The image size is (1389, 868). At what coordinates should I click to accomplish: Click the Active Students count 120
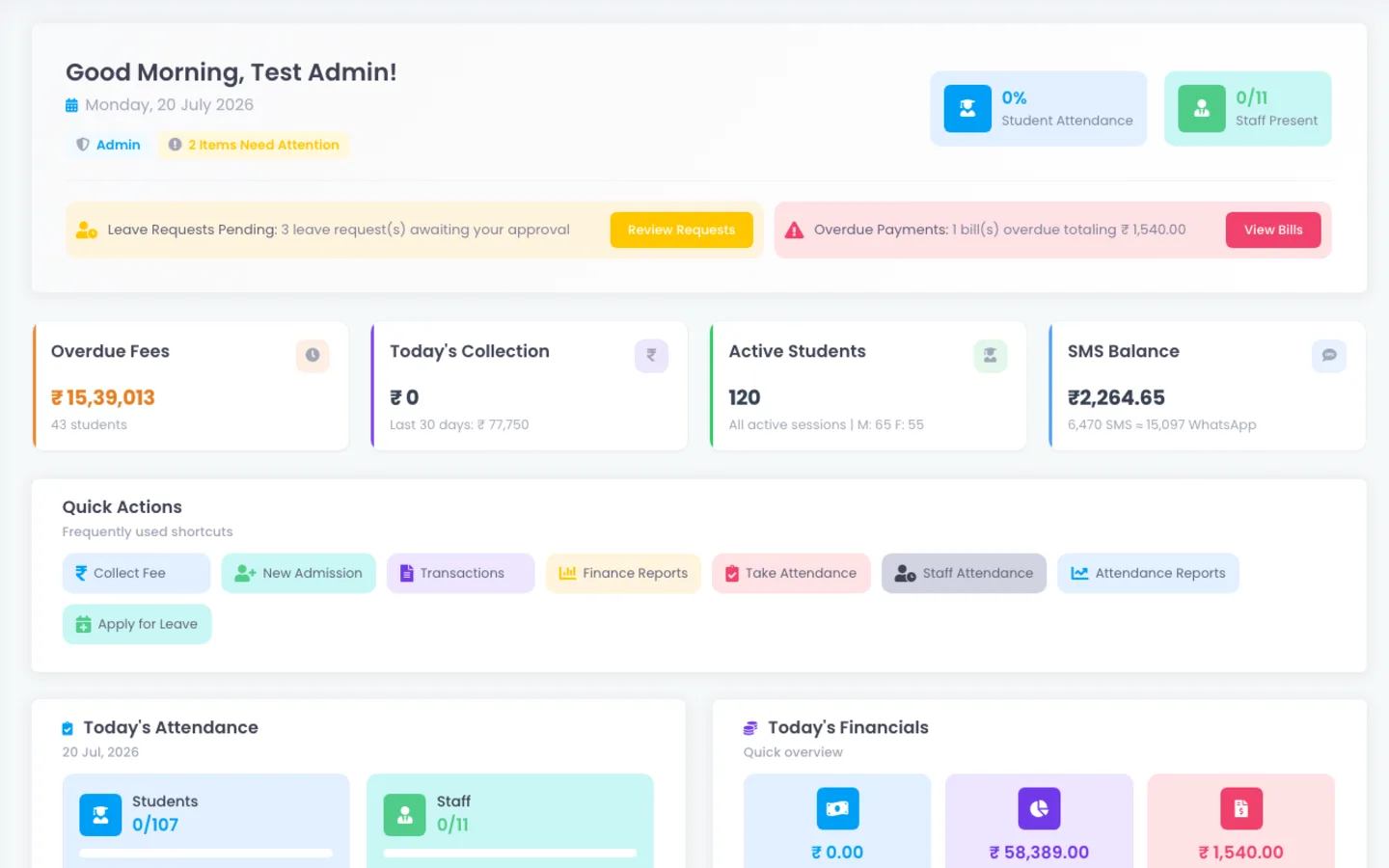pos(745,397)
